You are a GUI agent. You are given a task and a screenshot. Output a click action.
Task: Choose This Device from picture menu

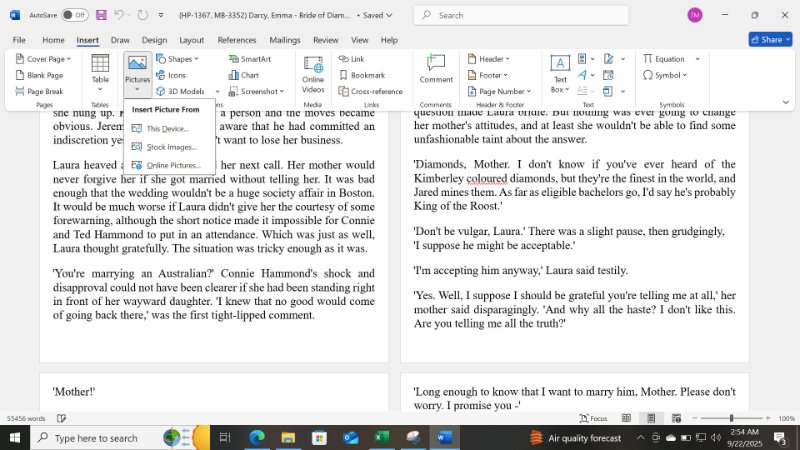166,128
